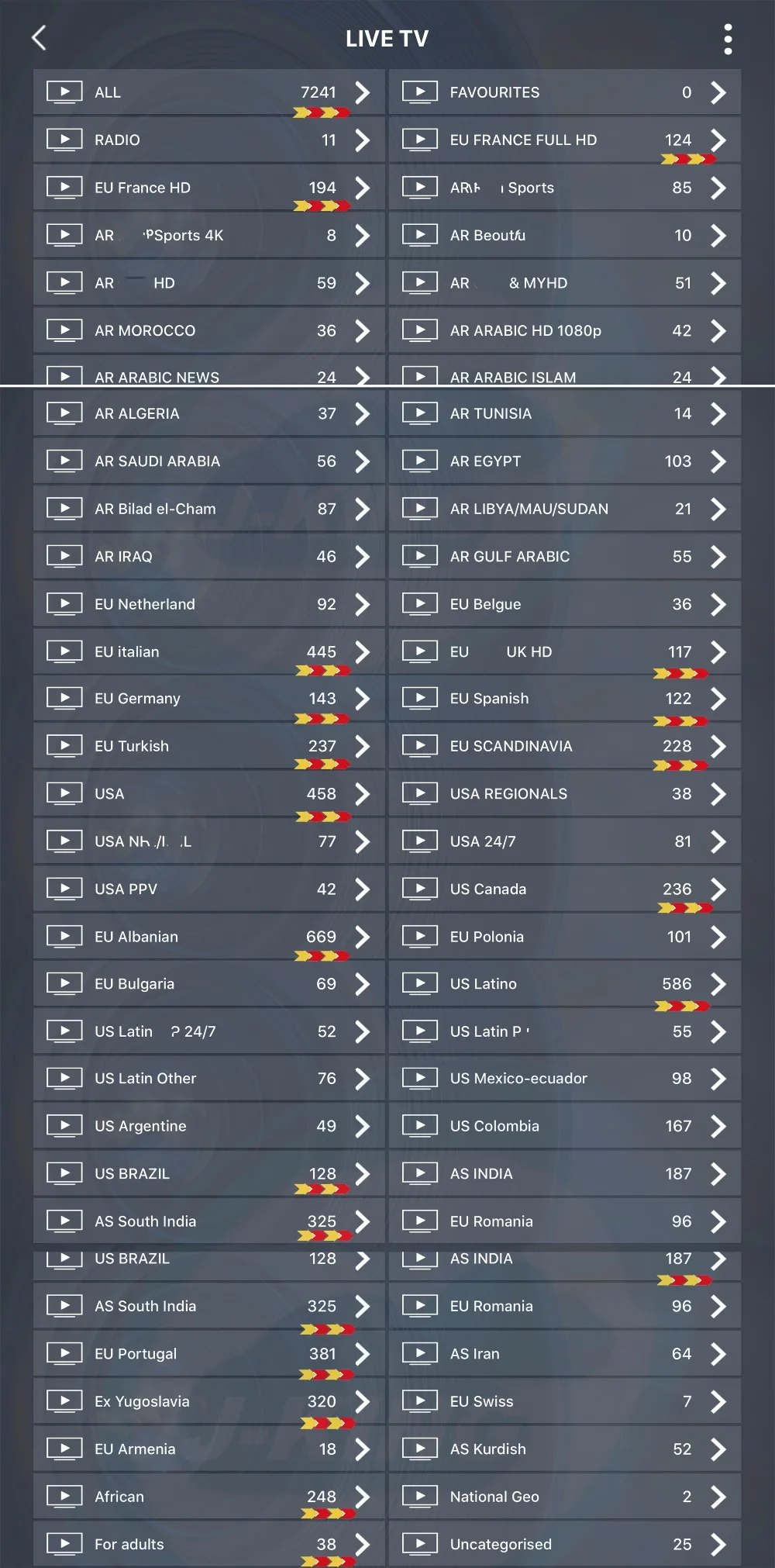Click the play icon beside FAVOURITES

click(x=420, y=92)
